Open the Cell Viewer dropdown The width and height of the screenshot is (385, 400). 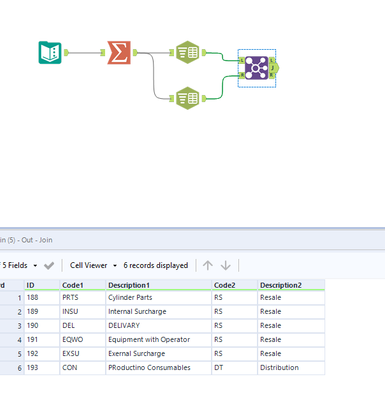[x=93, y=265]
